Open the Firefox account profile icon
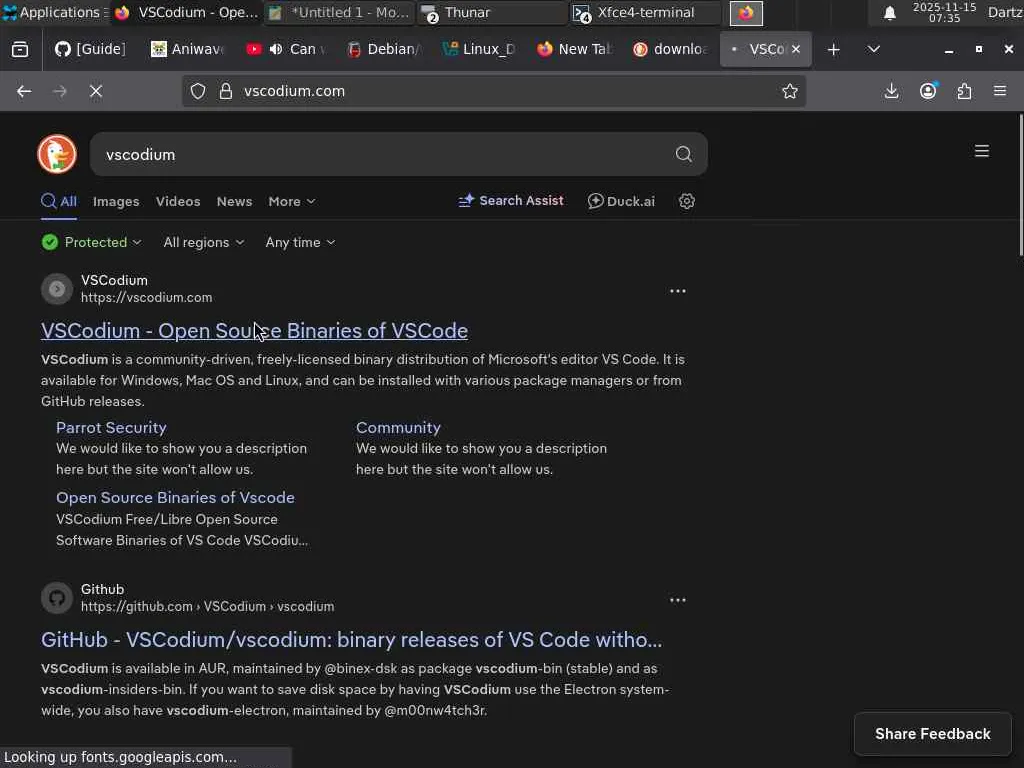 [x=928, y=91]
